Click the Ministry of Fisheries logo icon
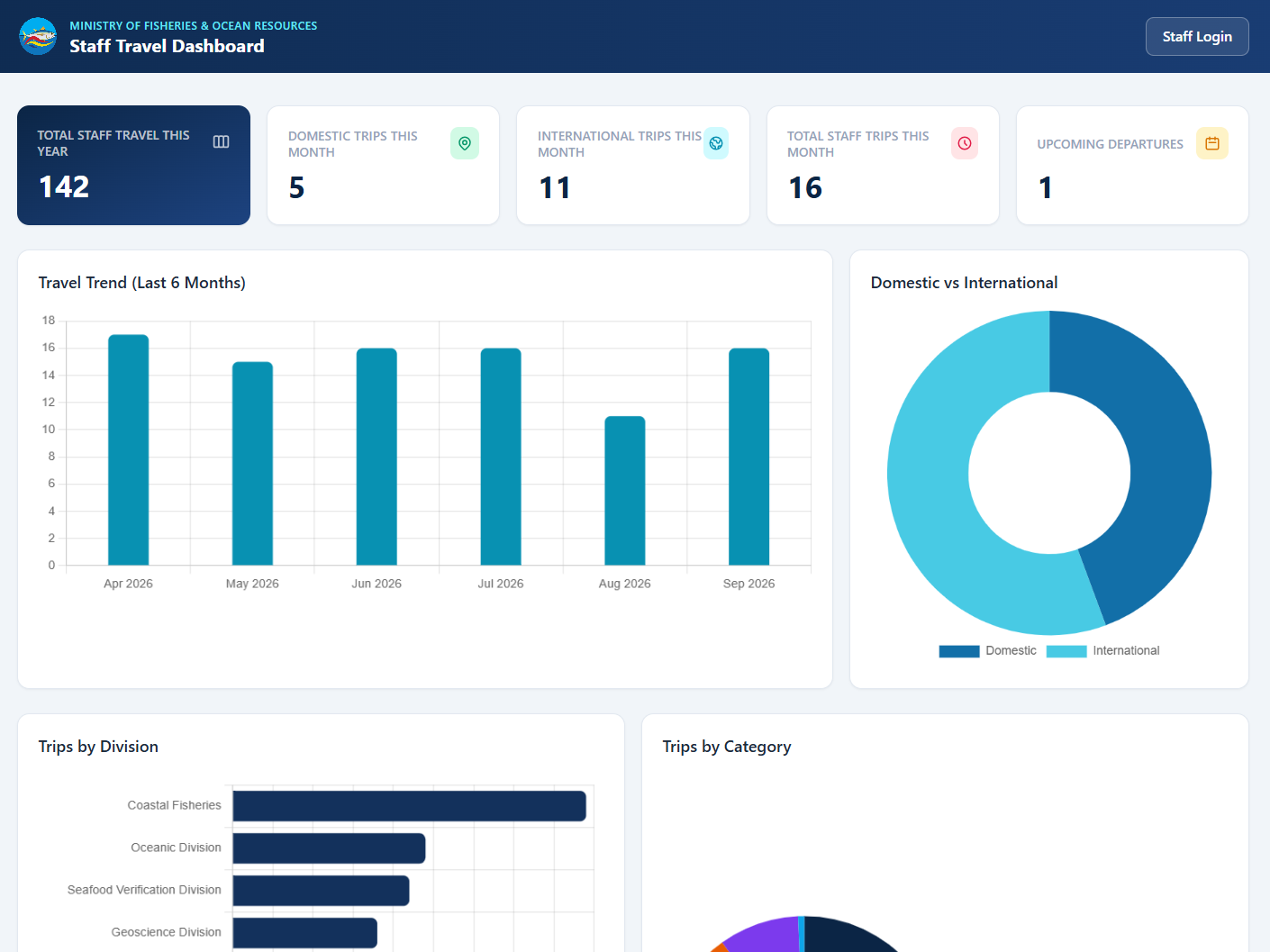 point(38,36)
